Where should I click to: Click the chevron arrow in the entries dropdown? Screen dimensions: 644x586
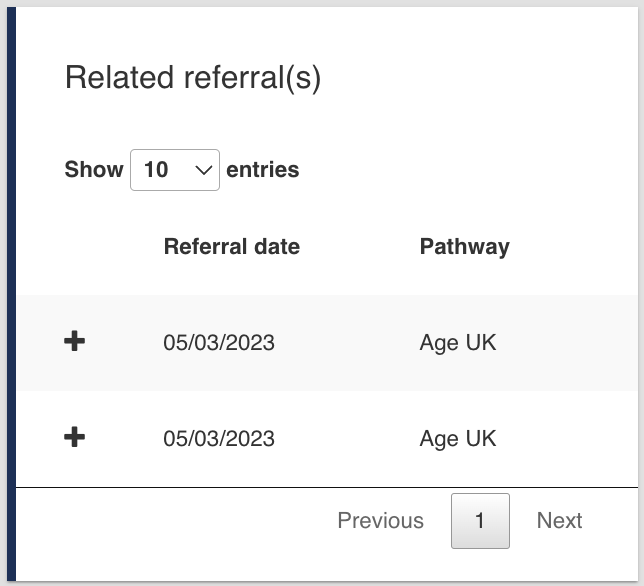(x=204, y=170)
